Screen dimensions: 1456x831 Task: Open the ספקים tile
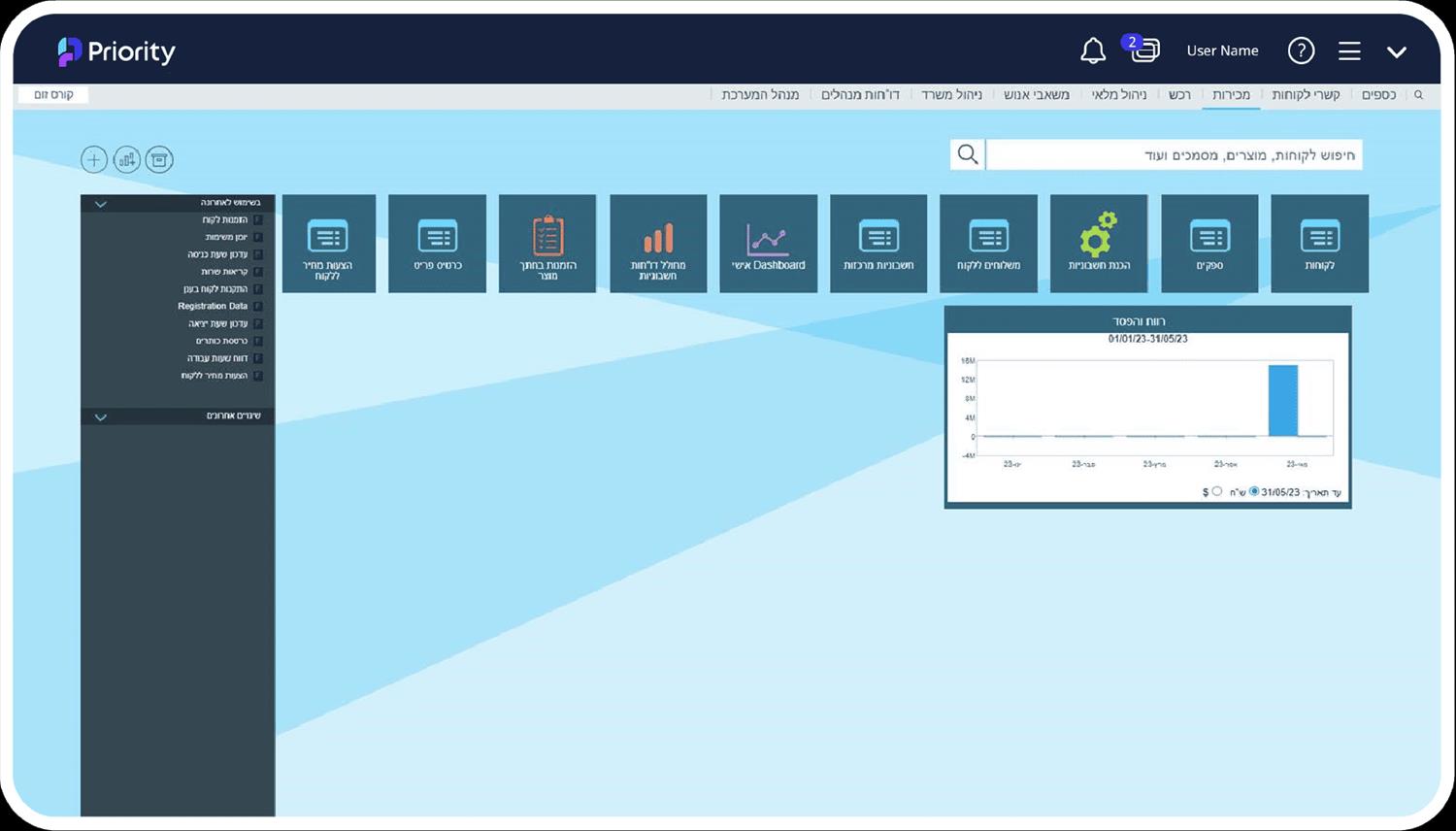(1209, 244)
